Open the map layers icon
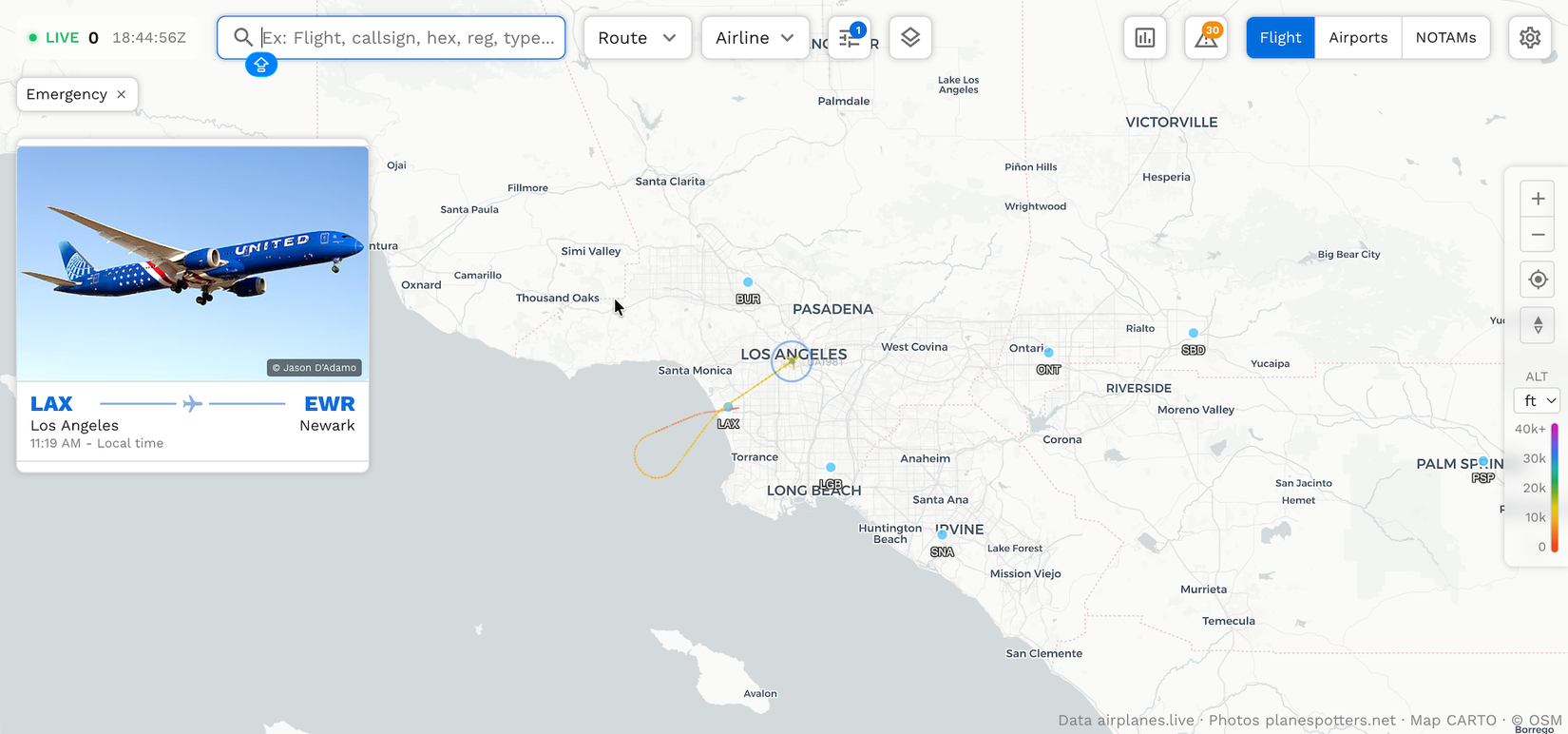This screenshot has height=734, width=1568. 910,38
